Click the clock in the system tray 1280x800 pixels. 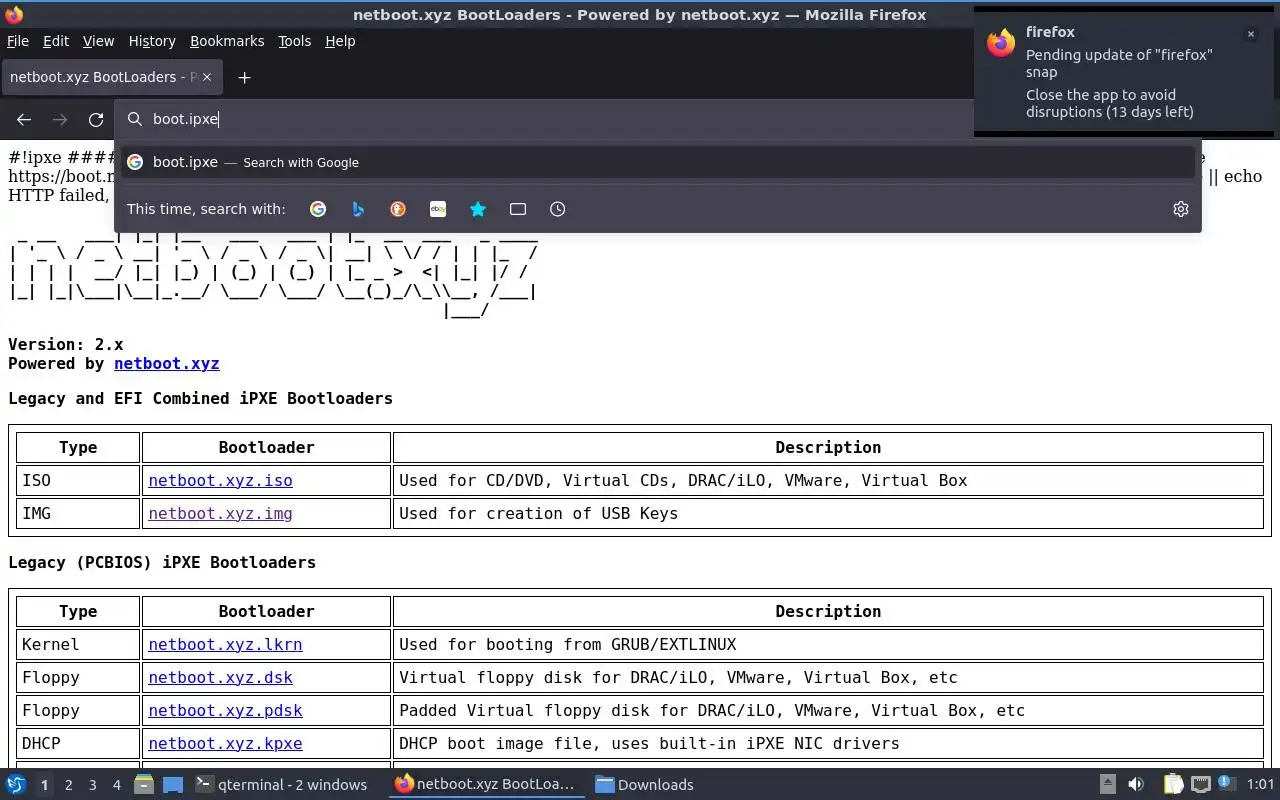(1260, 784)
